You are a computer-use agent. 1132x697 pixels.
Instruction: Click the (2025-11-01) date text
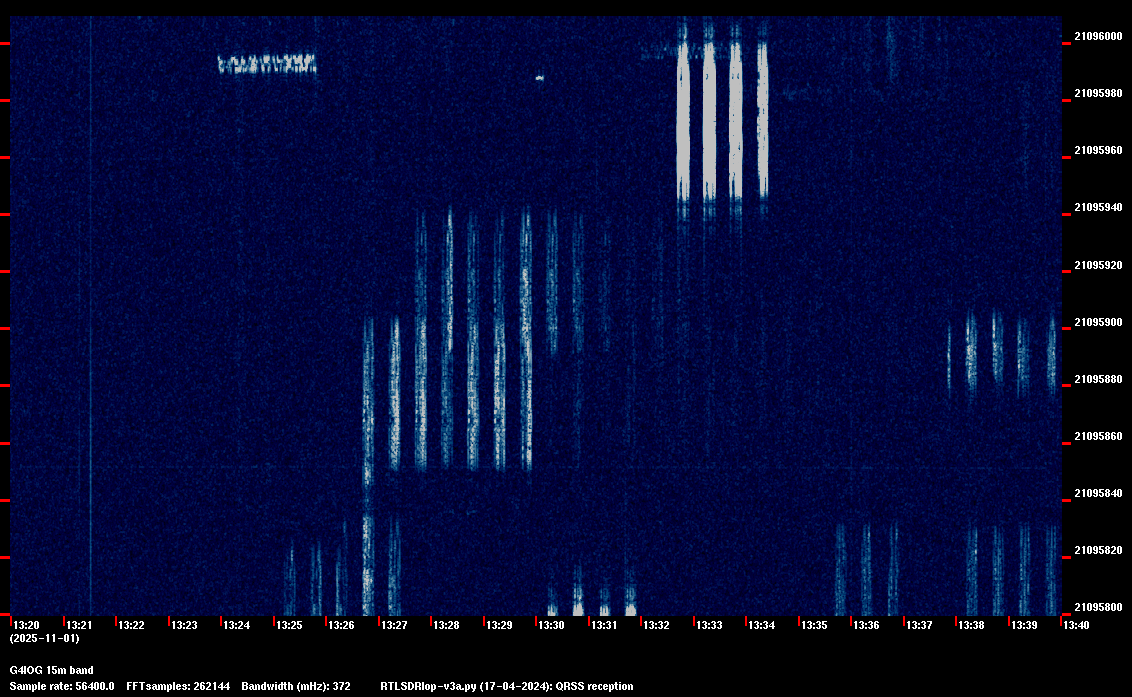click(45, 638)
